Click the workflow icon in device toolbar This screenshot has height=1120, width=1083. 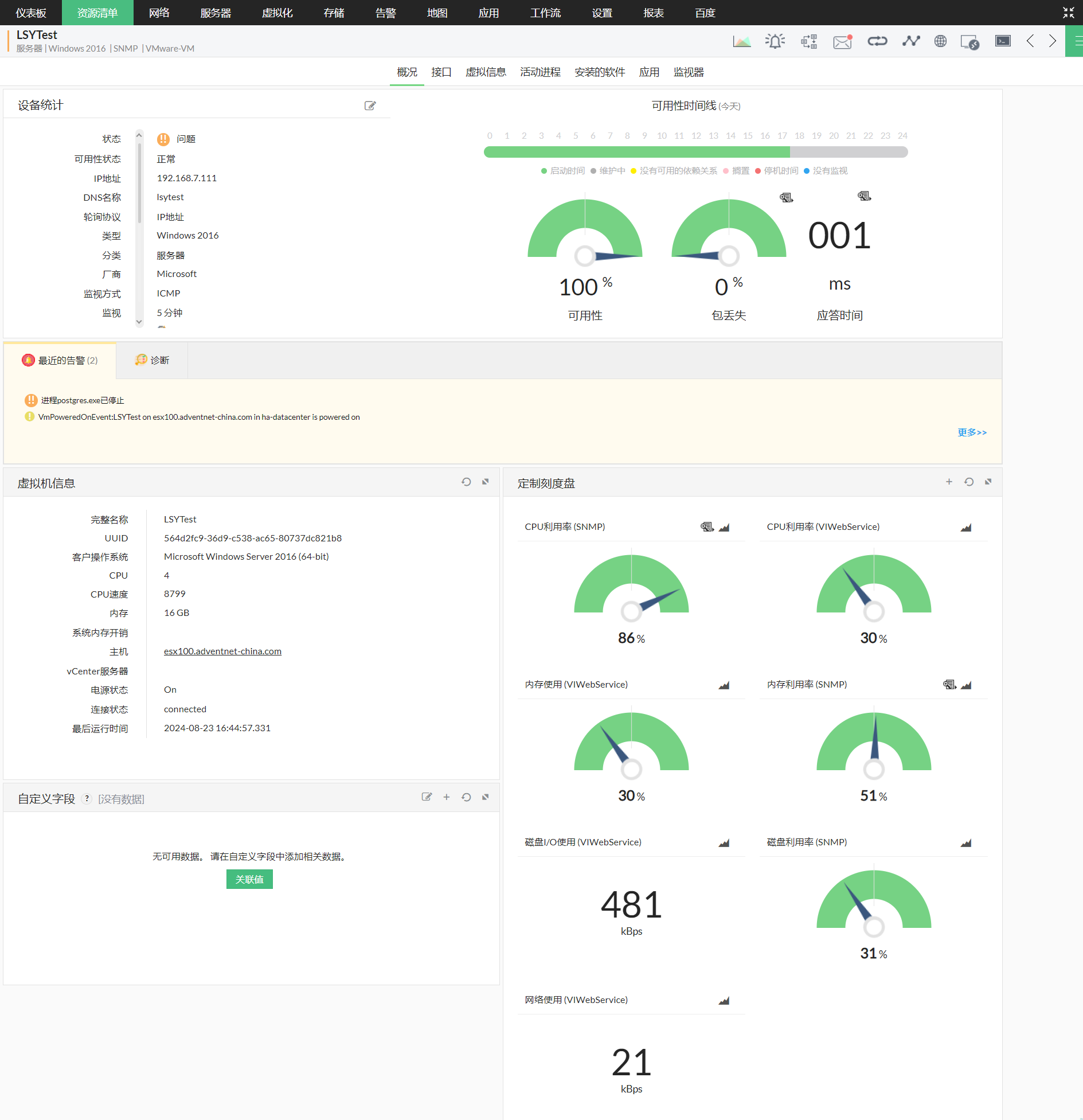point(808,41)
